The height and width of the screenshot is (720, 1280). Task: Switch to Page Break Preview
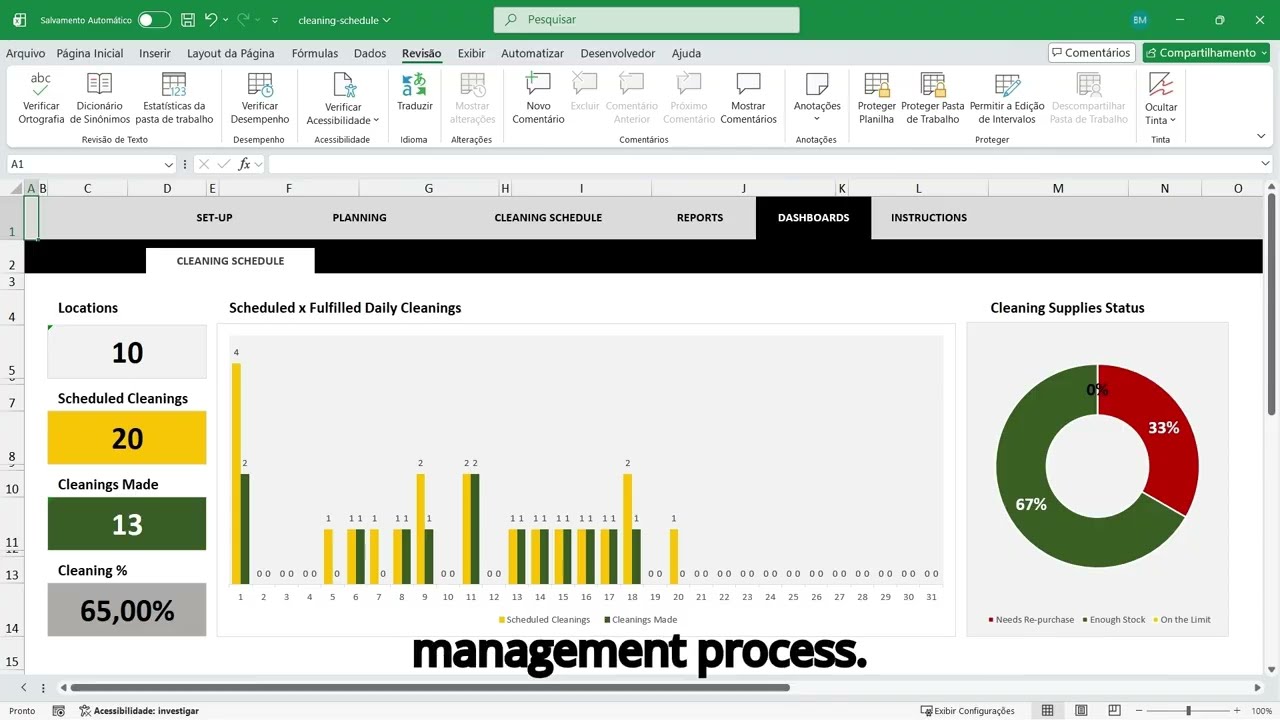[1115, 711]
